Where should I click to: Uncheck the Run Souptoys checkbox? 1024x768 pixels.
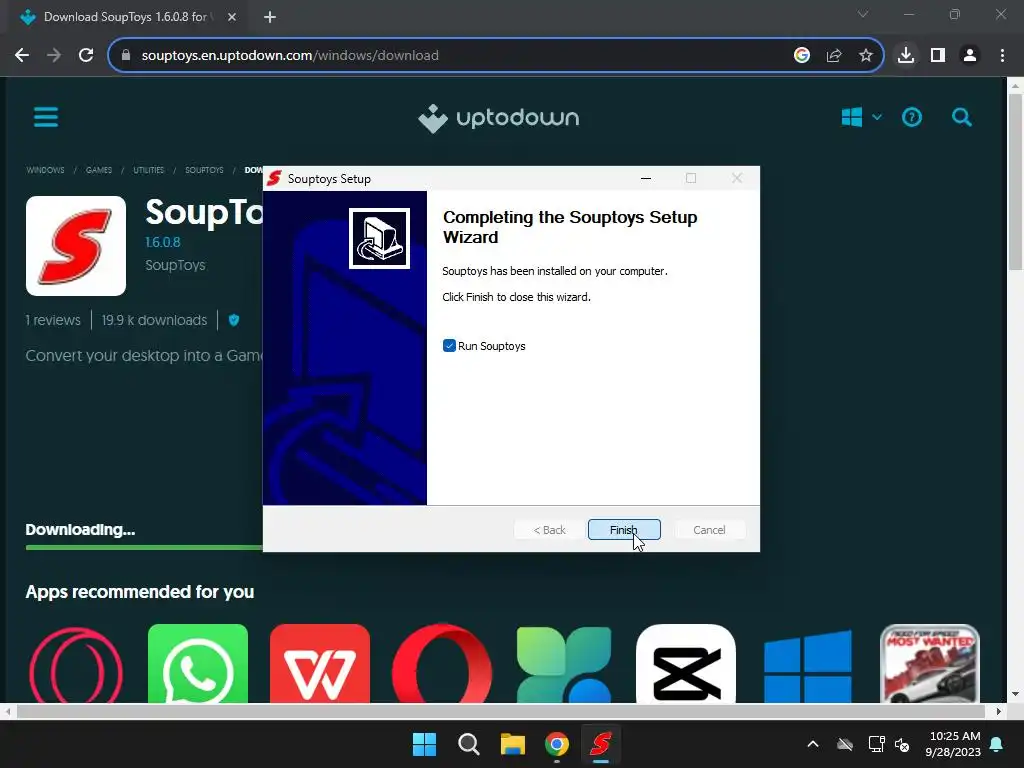[449, 345]
